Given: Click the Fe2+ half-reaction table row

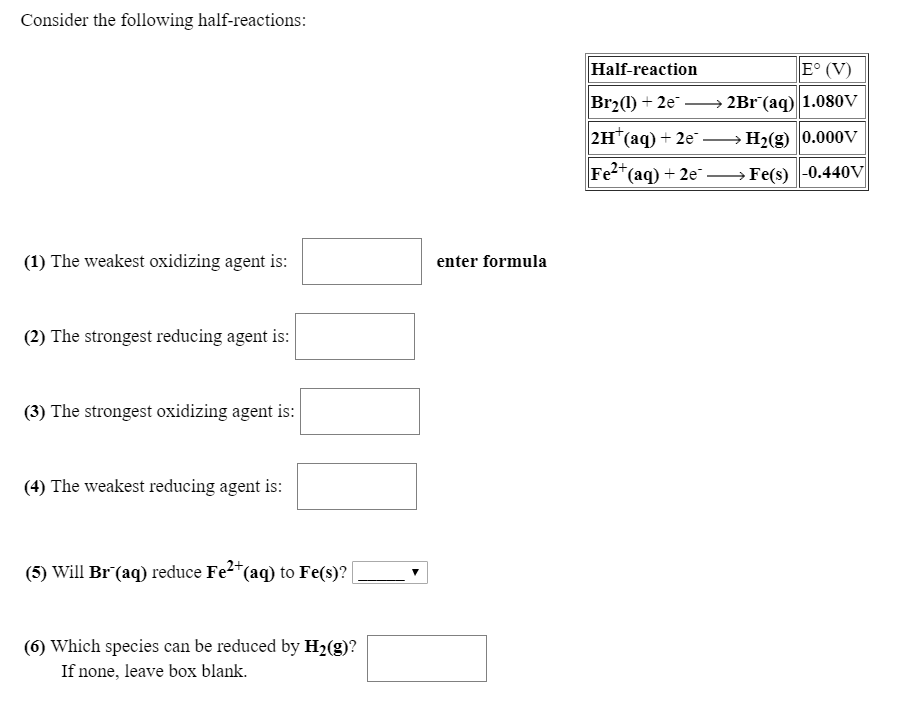Looking at the screenshot, I should 691,172.
